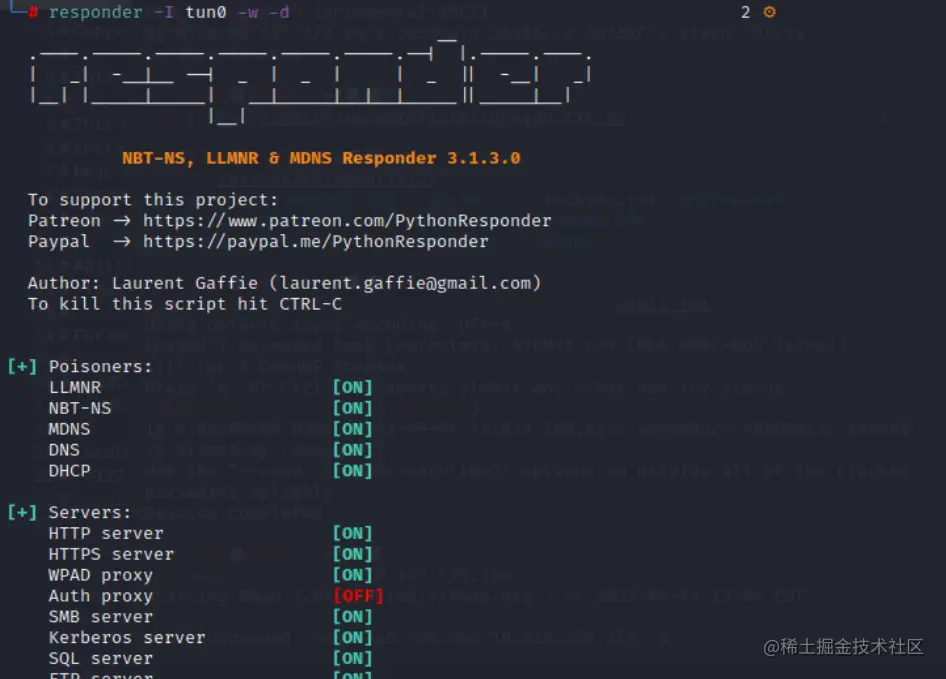Open the paypal.me PythonResponder URL
Viewport: 946px width, 679px height.
[316, 242]
